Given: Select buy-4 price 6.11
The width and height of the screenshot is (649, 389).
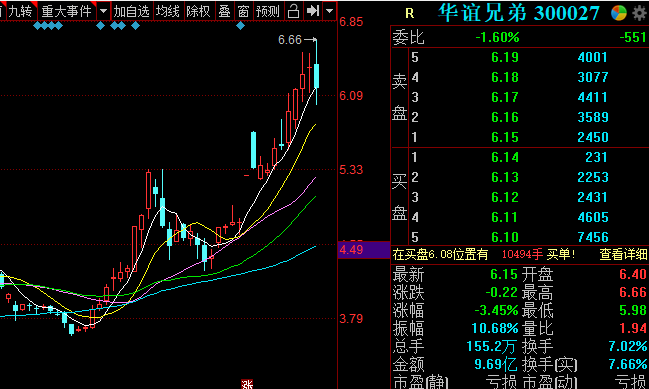Looking at the screenshot, I should coord(505,217).
